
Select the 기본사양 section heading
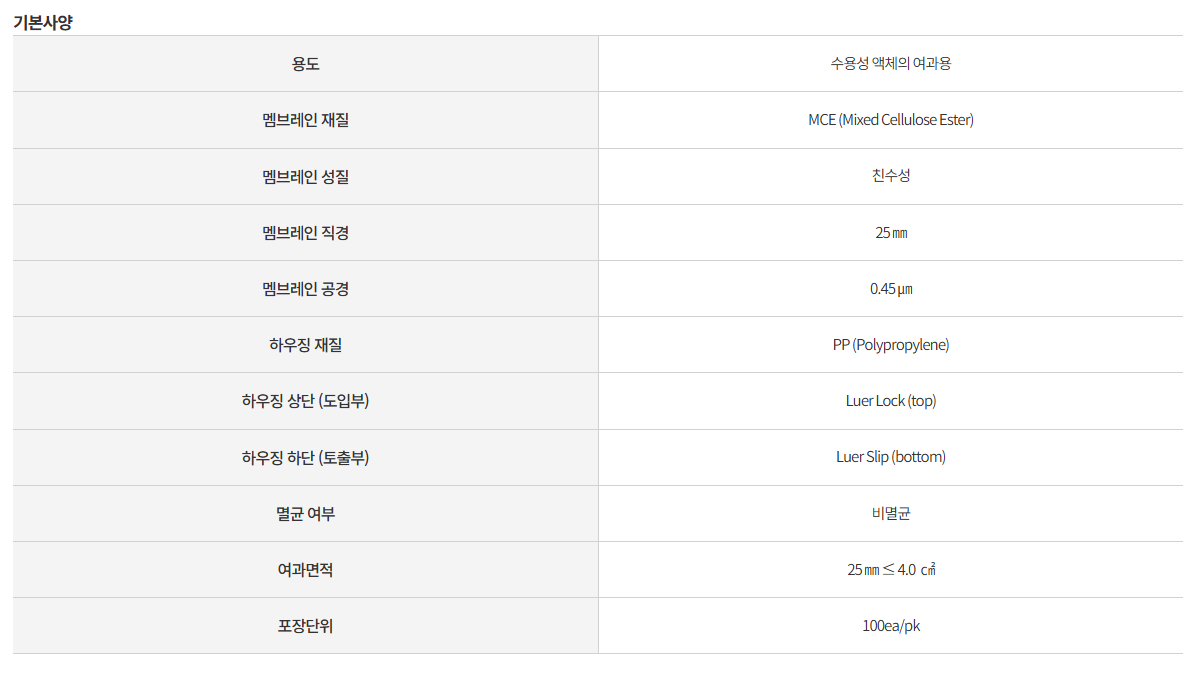click(42, 22)
